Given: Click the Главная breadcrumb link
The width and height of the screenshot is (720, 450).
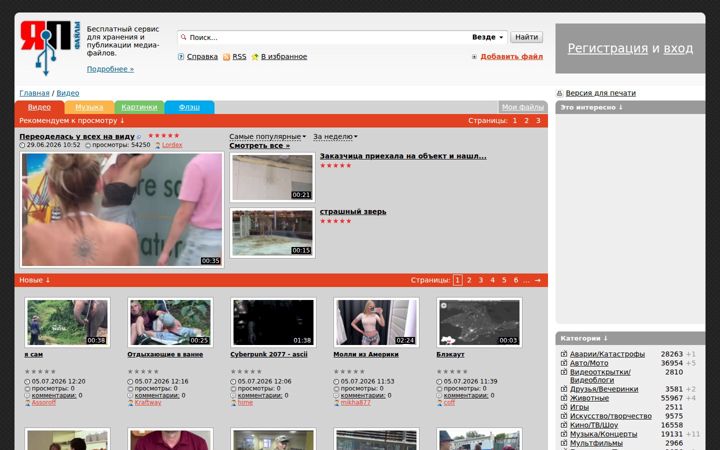Looking at the screenshot, I should pos(34,93).
